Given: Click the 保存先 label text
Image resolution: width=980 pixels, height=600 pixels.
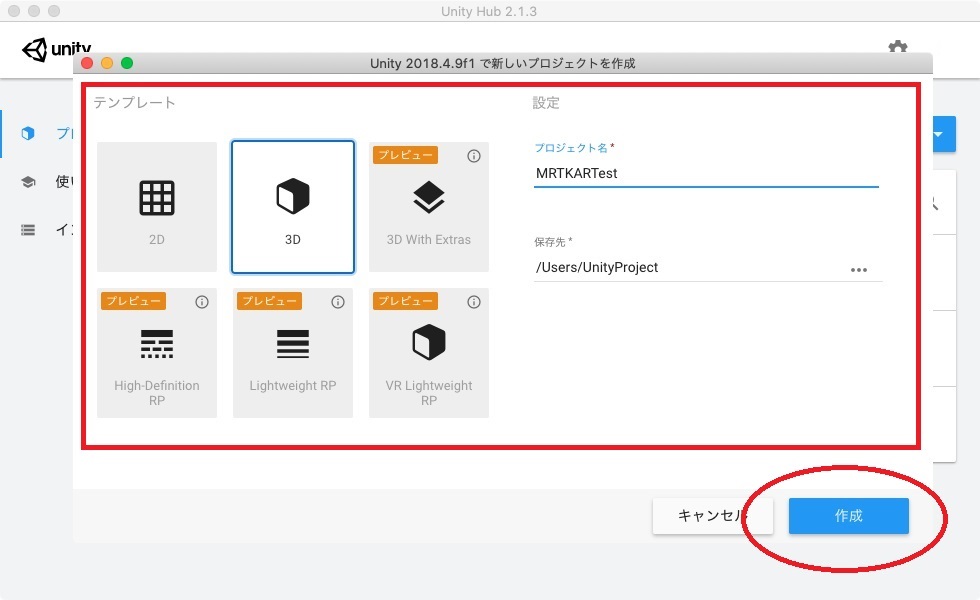Looking at the screenshot, I should click(x=550, y=242).
